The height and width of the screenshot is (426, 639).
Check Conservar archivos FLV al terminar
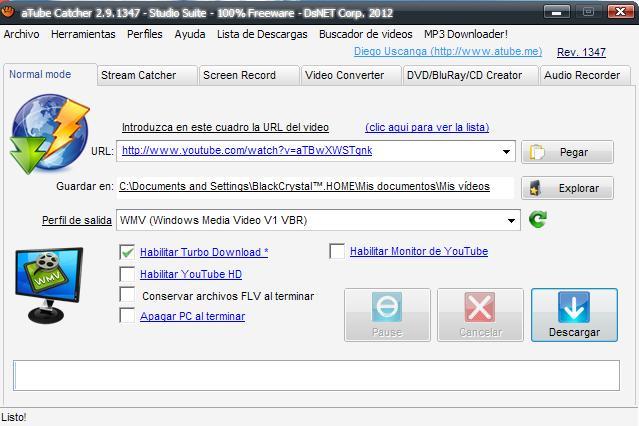(x=127, y=294)
